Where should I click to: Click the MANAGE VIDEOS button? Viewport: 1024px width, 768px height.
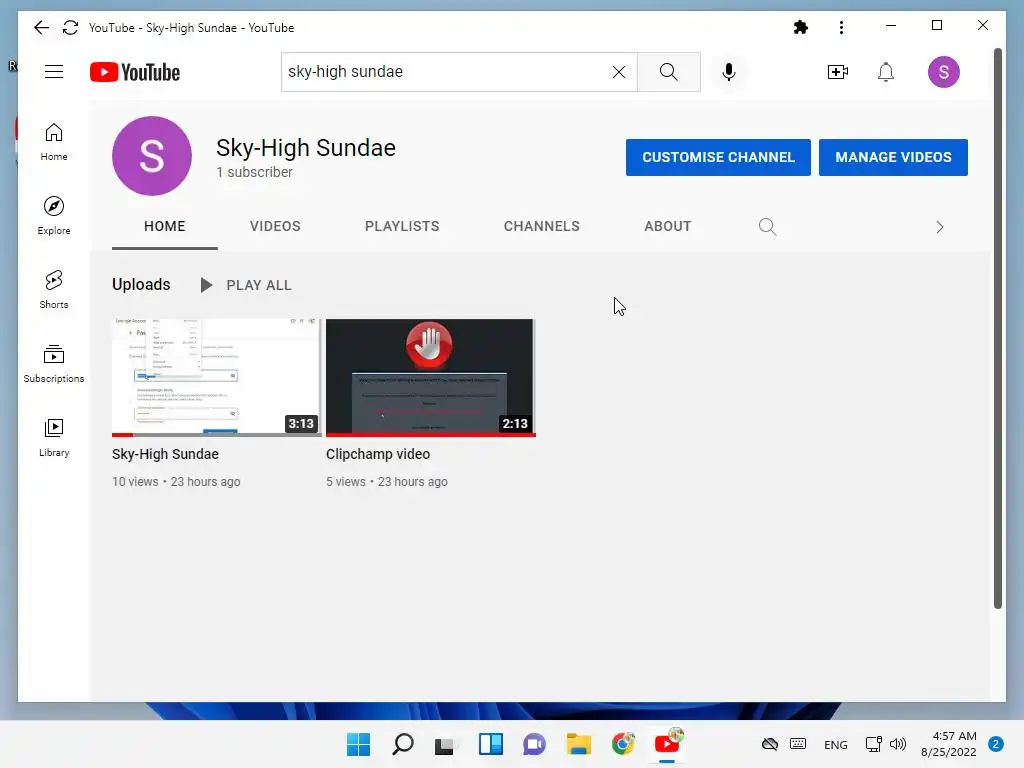[x=893, y=157]
